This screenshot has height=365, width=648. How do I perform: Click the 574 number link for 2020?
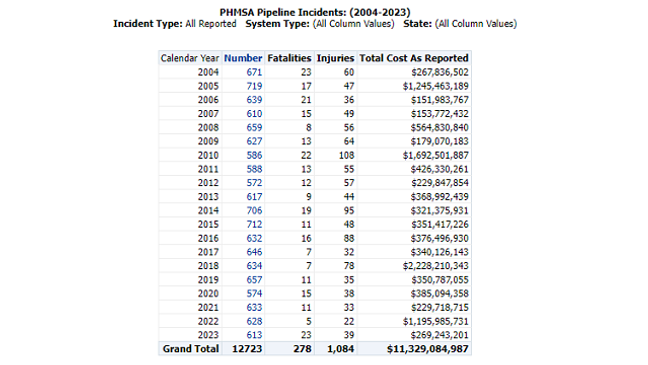point(254,293)
